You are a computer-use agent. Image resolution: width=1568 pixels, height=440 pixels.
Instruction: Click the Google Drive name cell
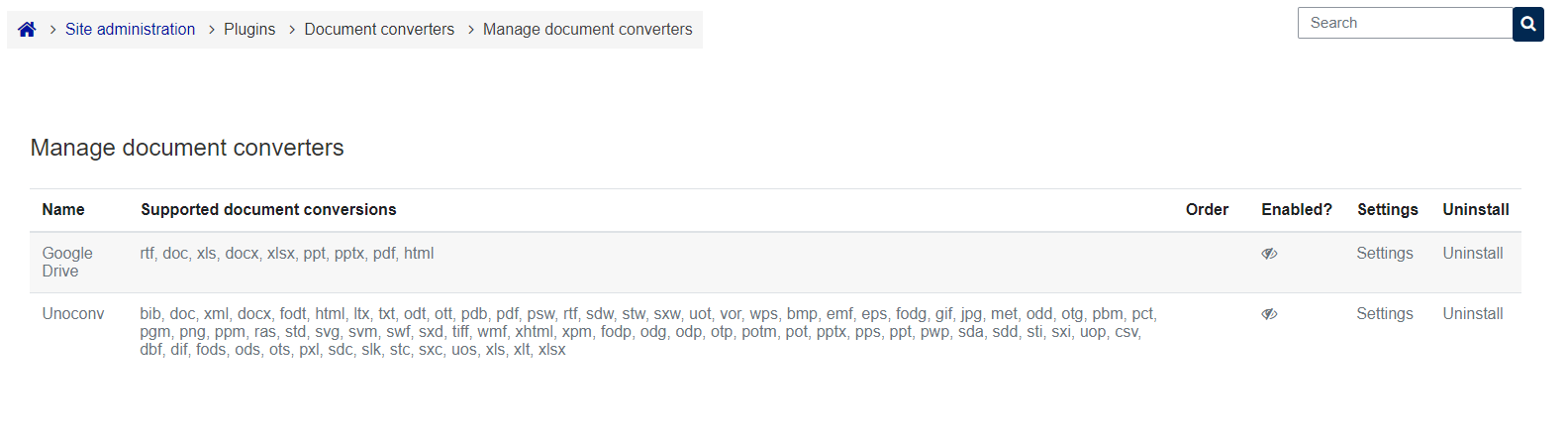67,263
